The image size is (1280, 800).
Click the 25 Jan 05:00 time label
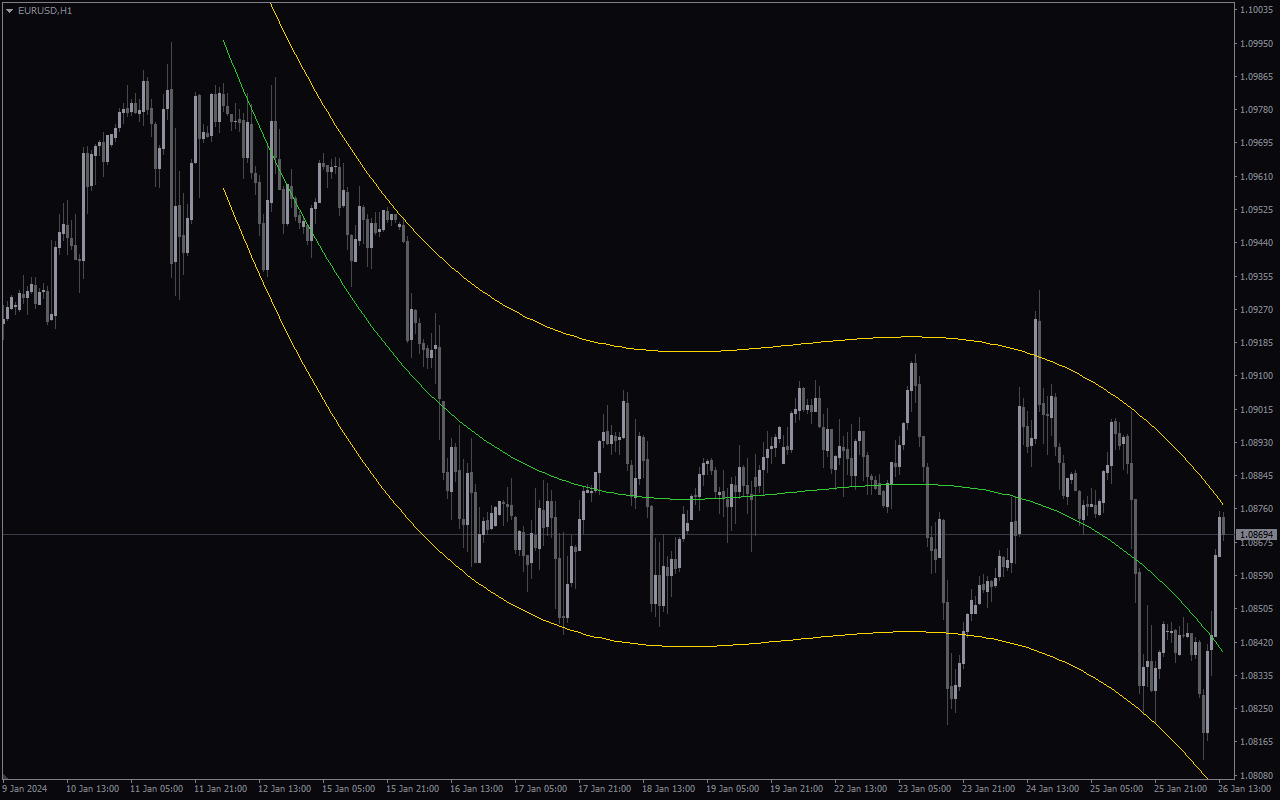(1117, 789)
